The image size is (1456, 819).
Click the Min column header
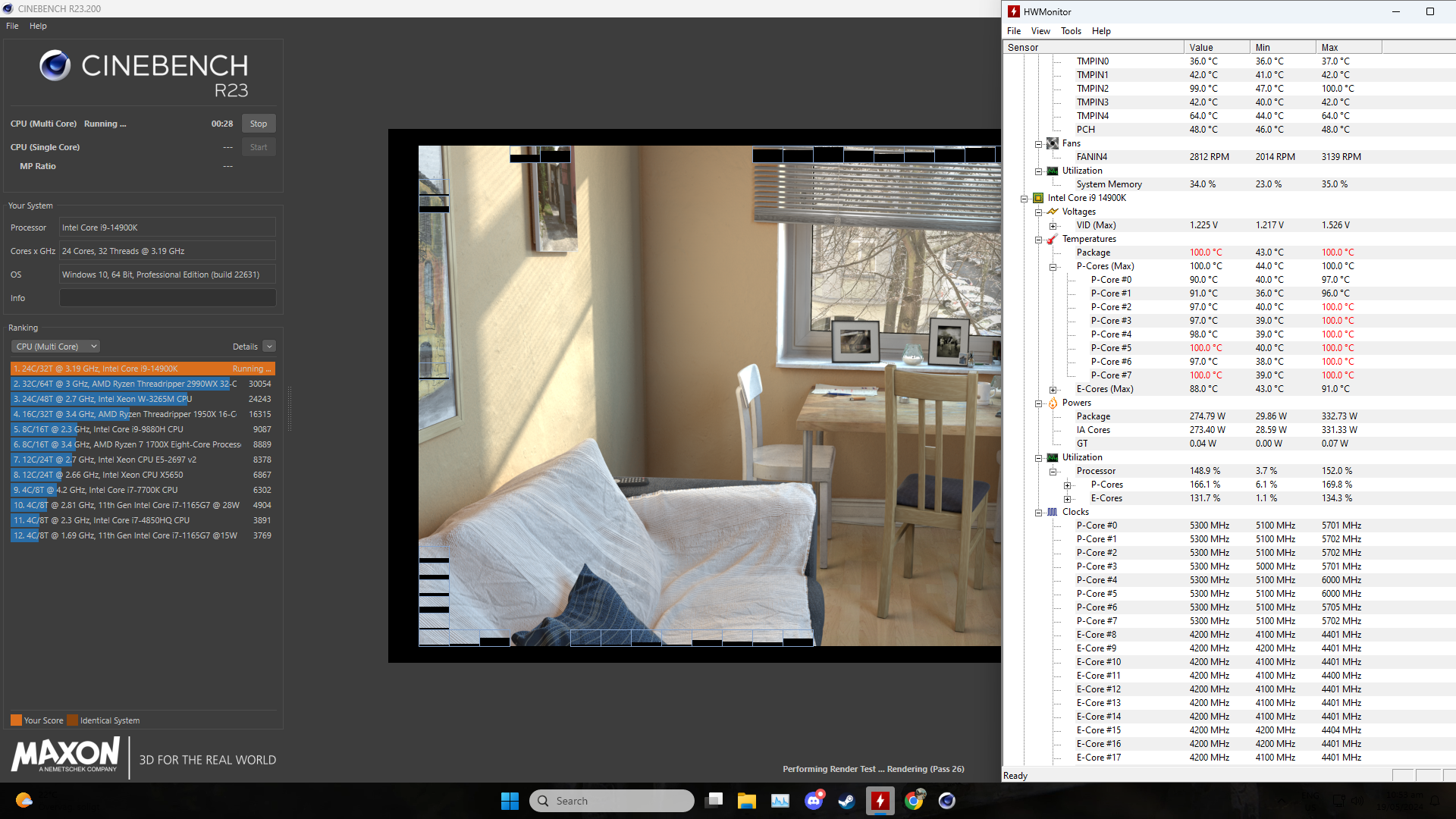1283,47
